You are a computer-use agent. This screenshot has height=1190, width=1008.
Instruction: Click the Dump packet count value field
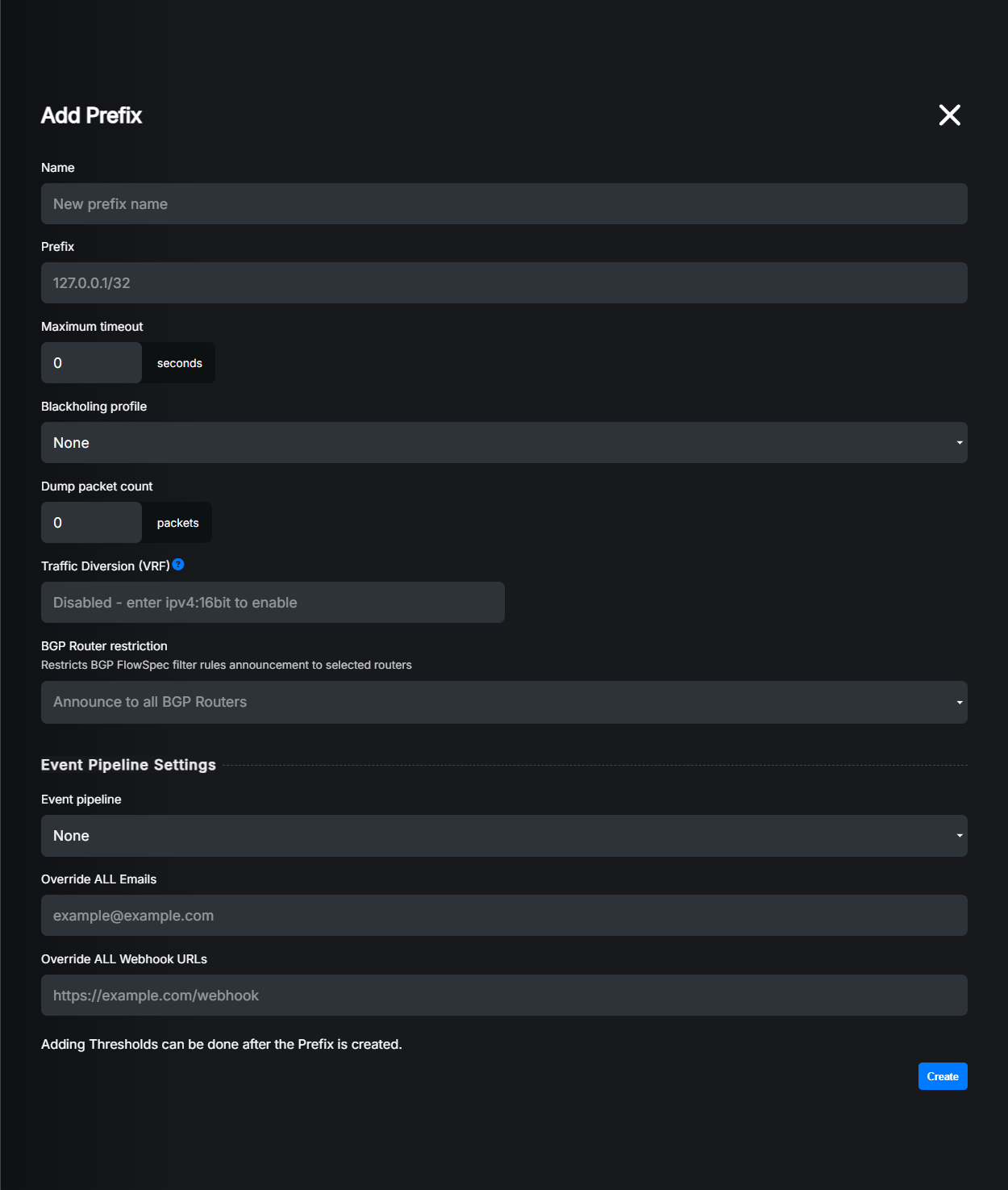pos(90,522)
